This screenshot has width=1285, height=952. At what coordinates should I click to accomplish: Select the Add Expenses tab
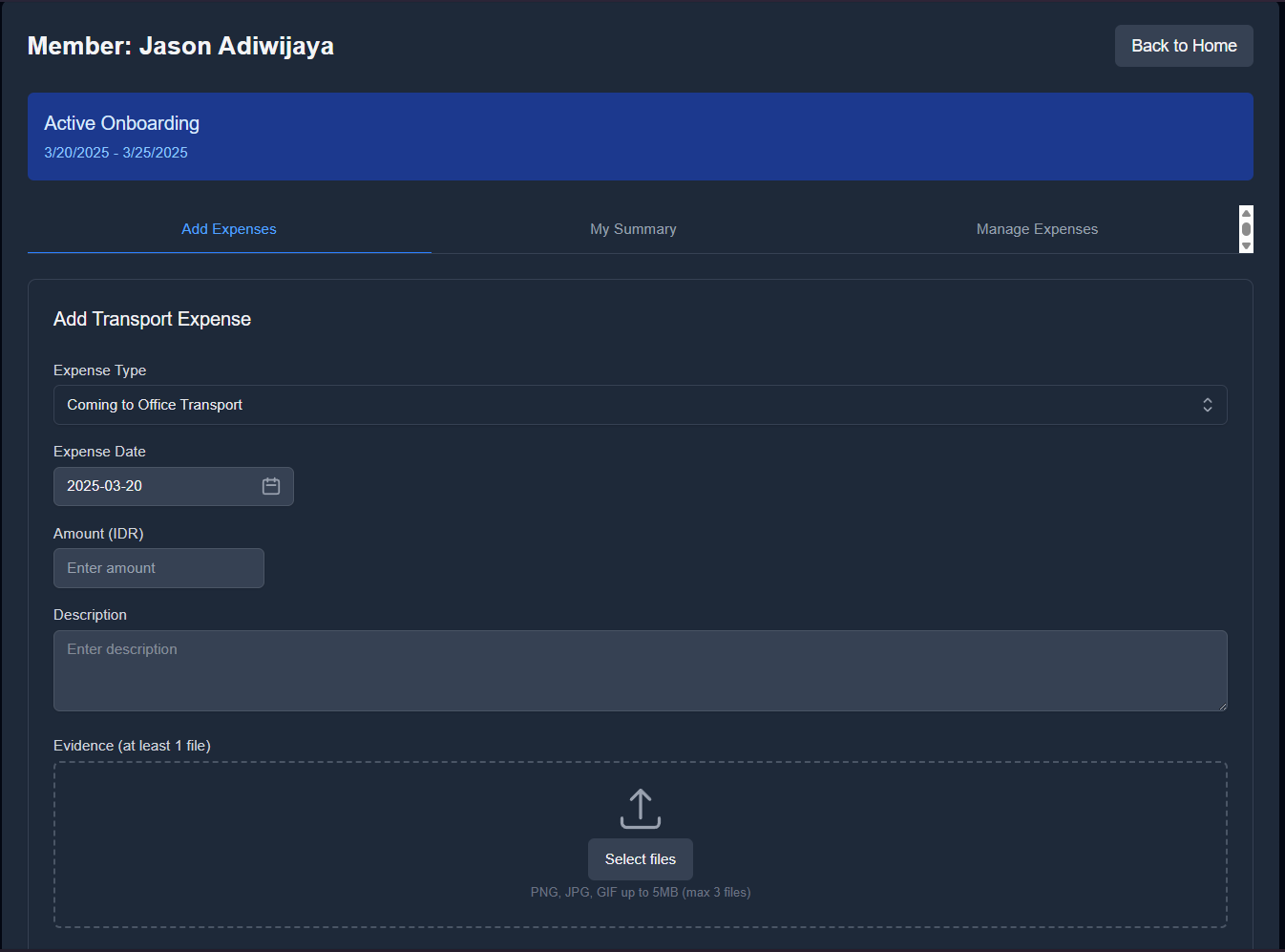tap(229, 229)
